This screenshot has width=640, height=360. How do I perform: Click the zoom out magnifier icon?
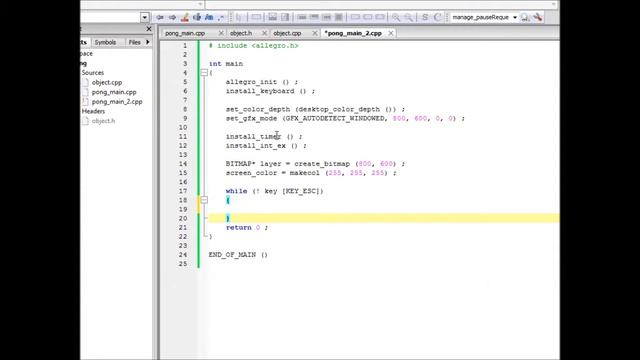(x=408, y=17)
